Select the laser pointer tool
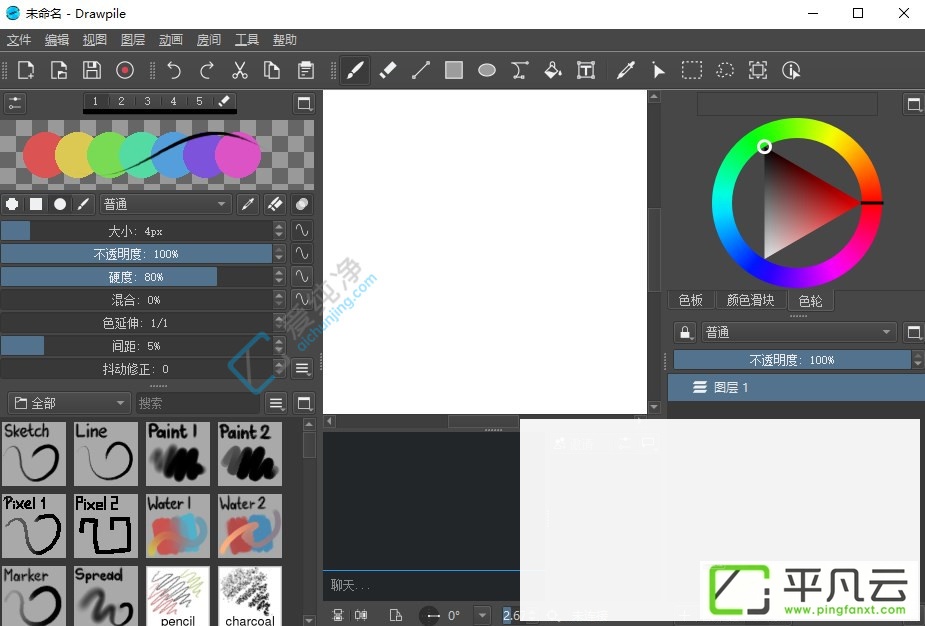This screenshot has width=925, height=626. click(659, 70)
